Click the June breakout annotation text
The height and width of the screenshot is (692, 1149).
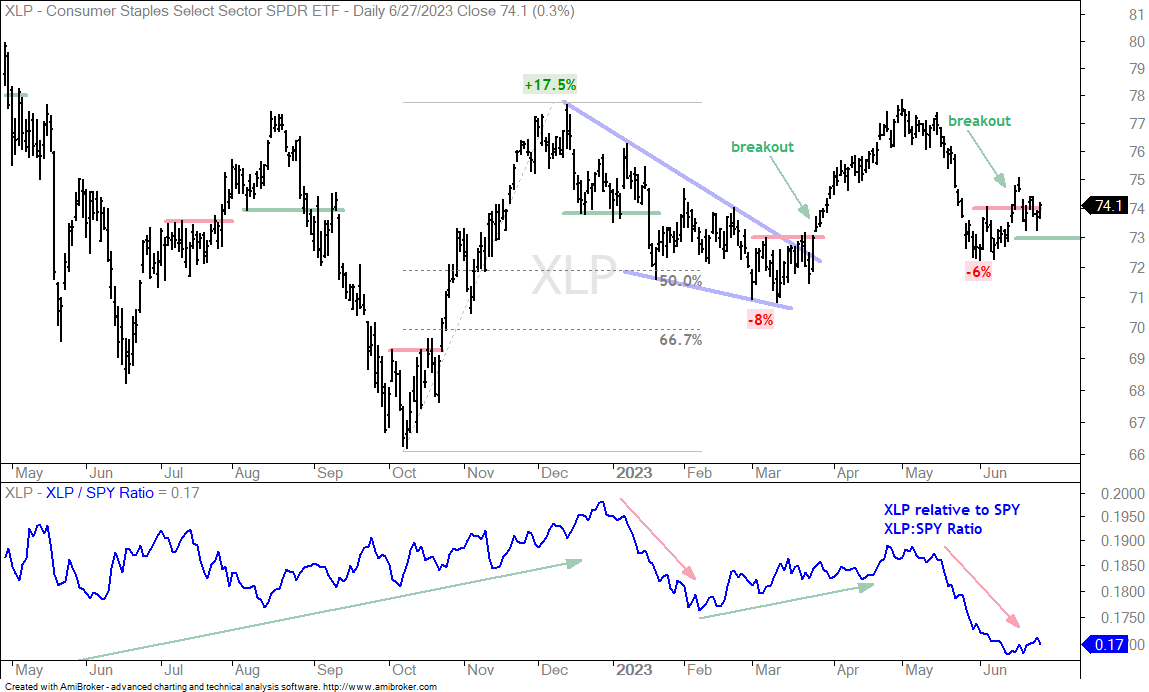[x=979, y=121]
